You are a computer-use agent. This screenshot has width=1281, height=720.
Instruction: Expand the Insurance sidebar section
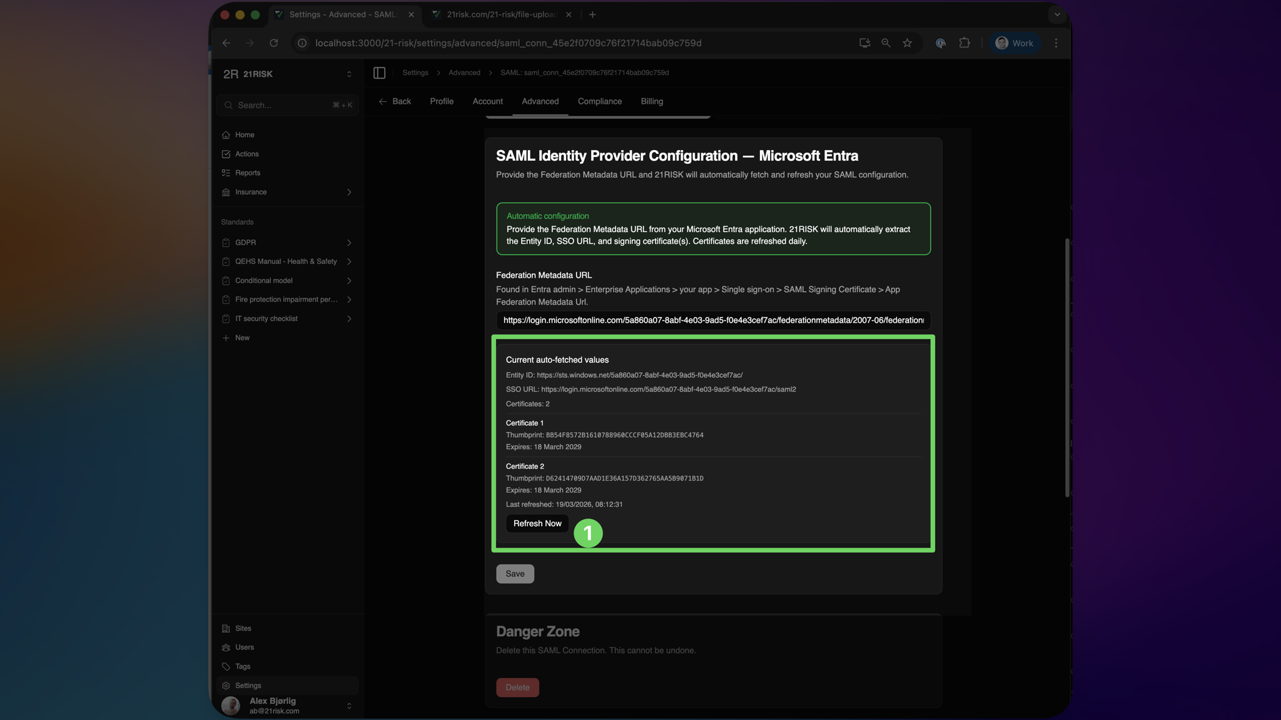click(348, 192)
